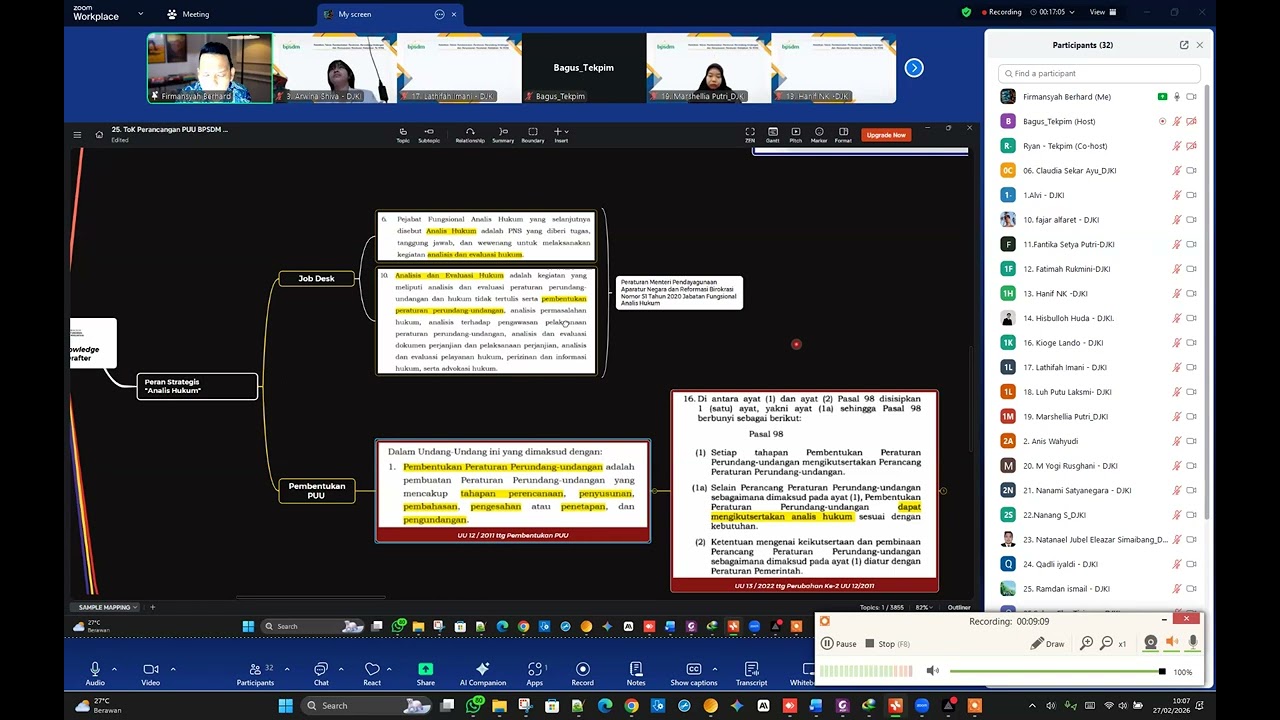Open the View menu in Zoom

point(1103,12)
